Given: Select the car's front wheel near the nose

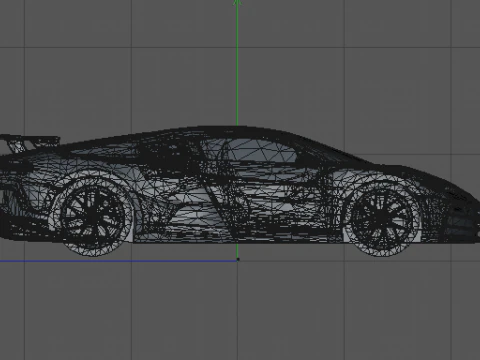Looking at the screenshot, I should pyautogui.click(x=383, y=218).
